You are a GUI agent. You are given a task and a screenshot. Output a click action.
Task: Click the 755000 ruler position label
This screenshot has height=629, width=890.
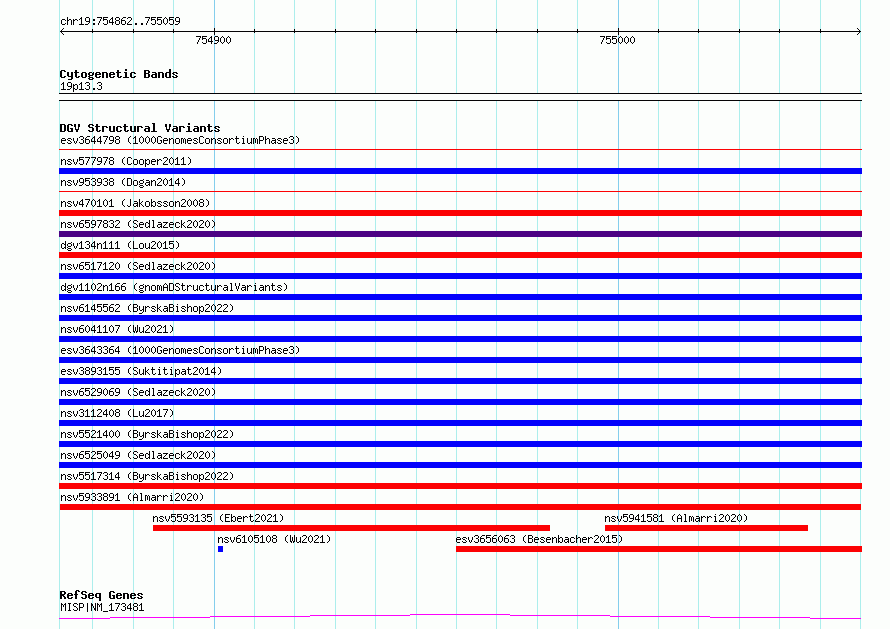pos(618,40)
